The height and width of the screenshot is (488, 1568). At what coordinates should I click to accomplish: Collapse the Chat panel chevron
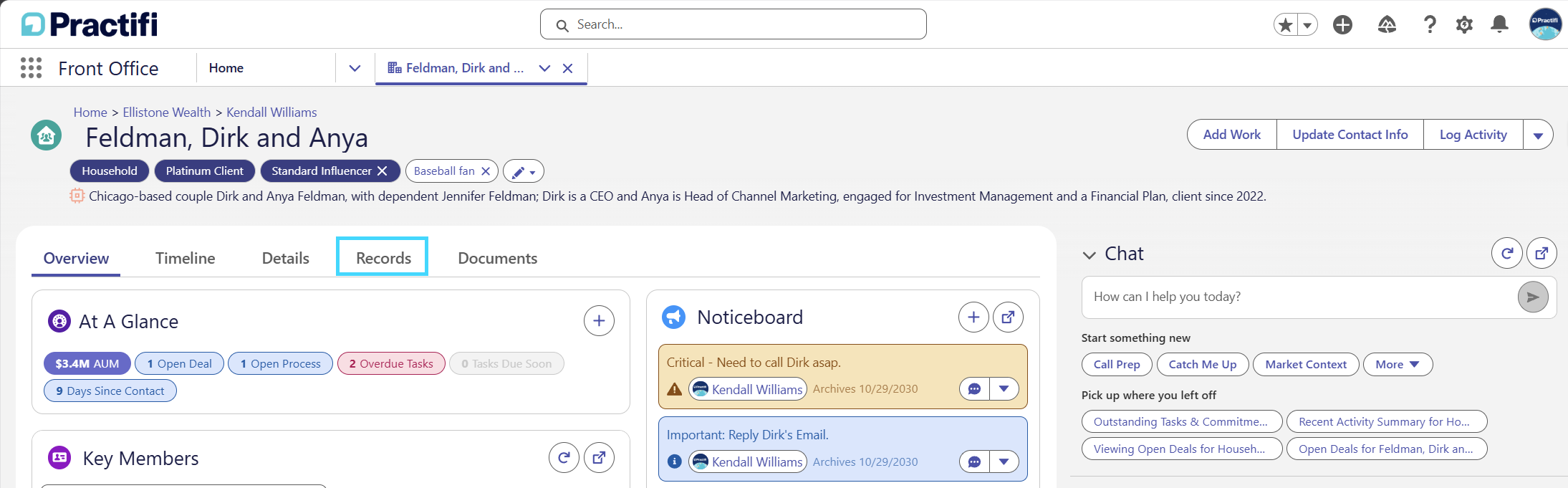pos(1090,254)
